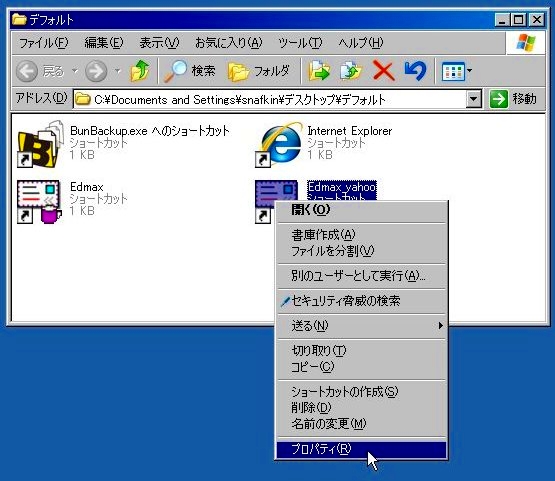The height and width of the screenshot is (481, 555).
Task: Choose 開く(O) in the context menu
Action: point(362,210)
